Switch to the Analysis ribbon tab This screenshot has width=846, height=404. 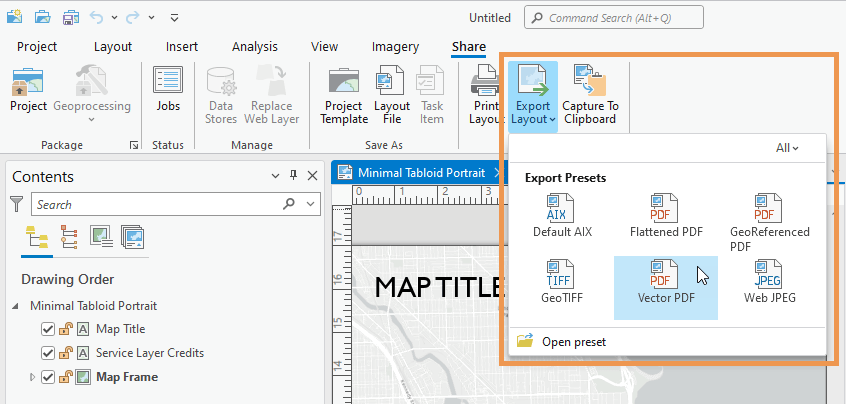(255, 47)
